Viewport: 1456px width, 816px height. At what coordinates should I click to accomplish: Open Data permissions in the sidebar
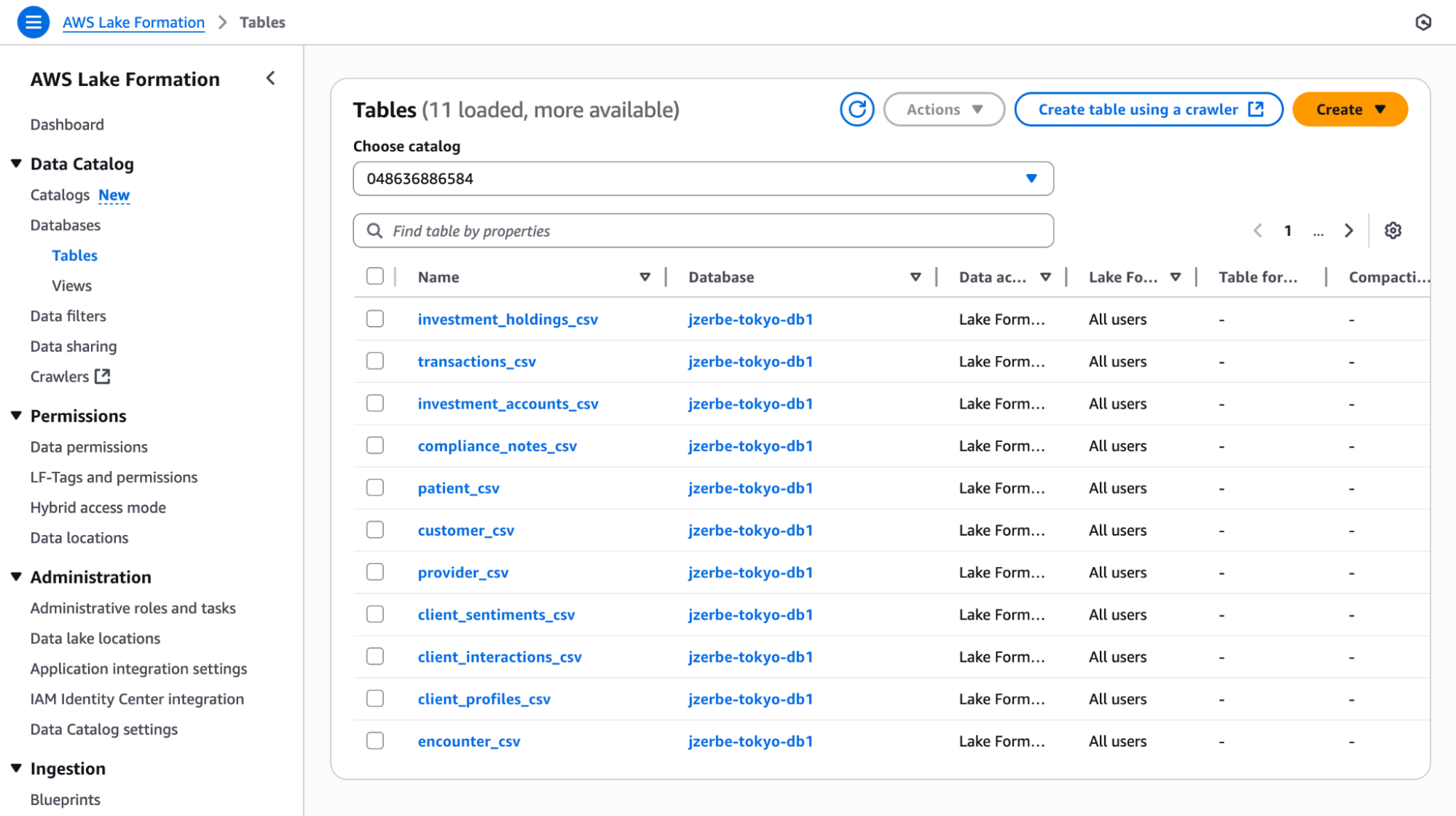89,447
